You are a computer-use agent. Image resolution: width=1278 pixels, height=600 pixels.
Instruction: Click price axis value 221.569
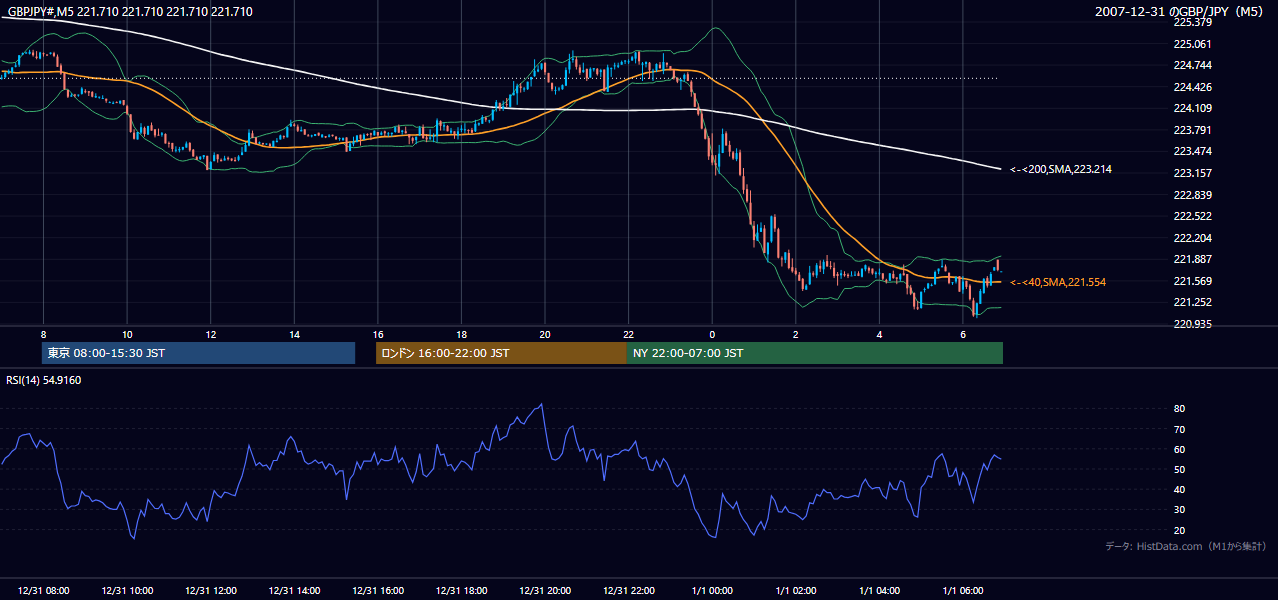click(x=1192, y=281)
